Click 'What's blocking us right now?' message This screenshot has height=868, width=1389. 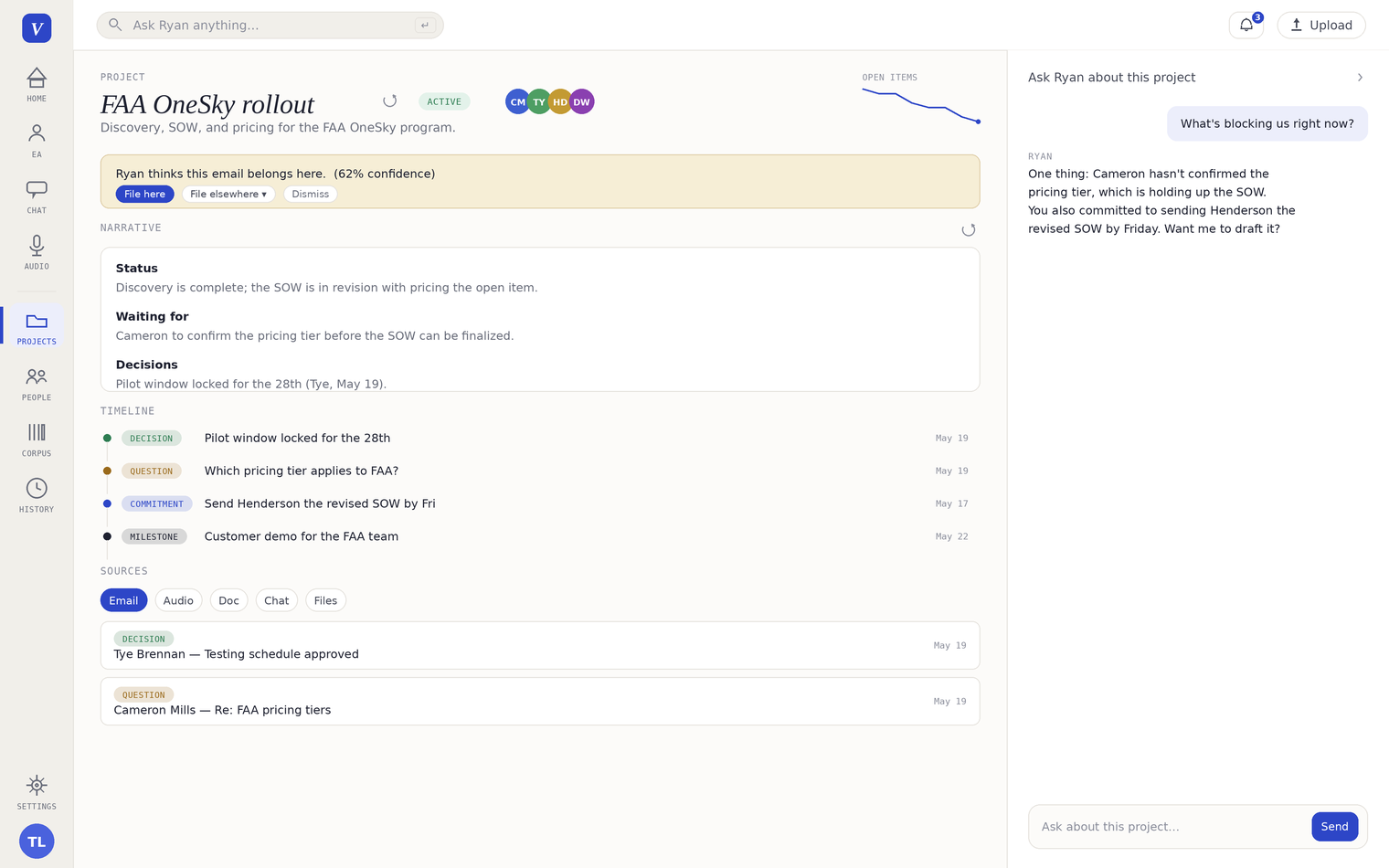[x=1267, y=123]
